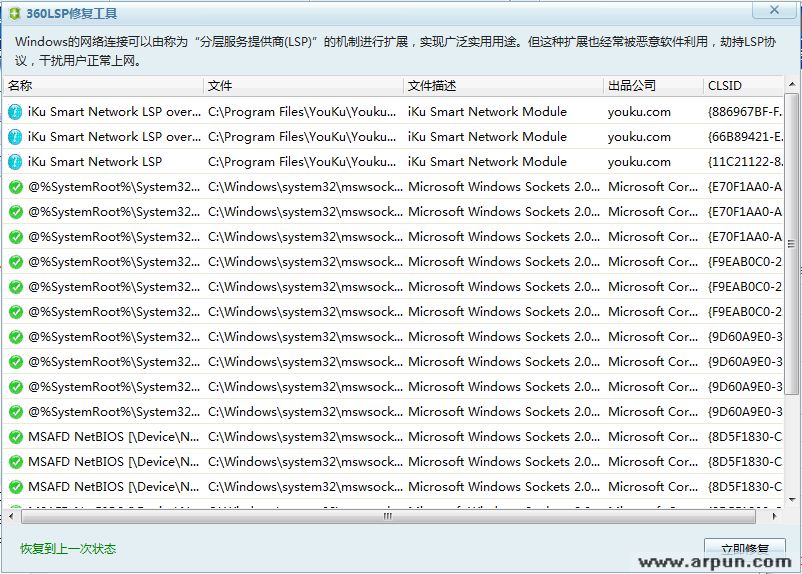Sort by the 文件 column header
Image resolution: width=802 pixels, height=574 pixels.
(303, 86)
